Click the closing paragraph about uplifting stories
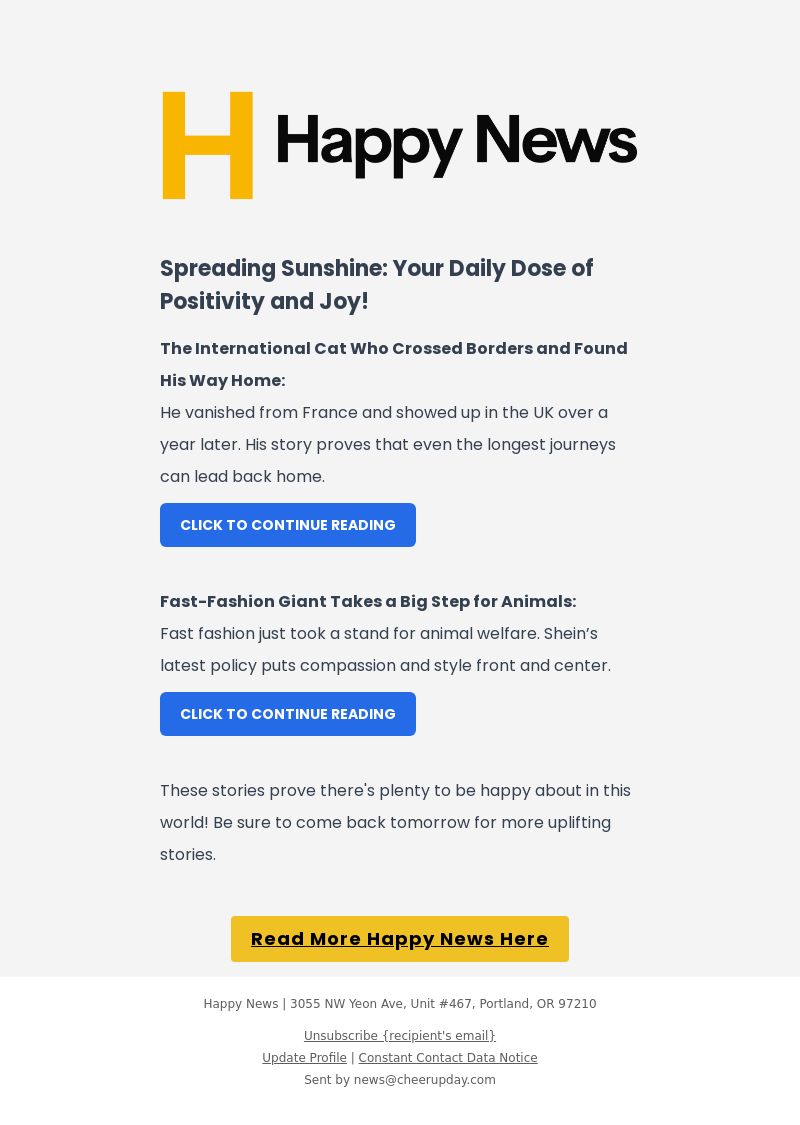The image size is (800, 1125). 395,822
